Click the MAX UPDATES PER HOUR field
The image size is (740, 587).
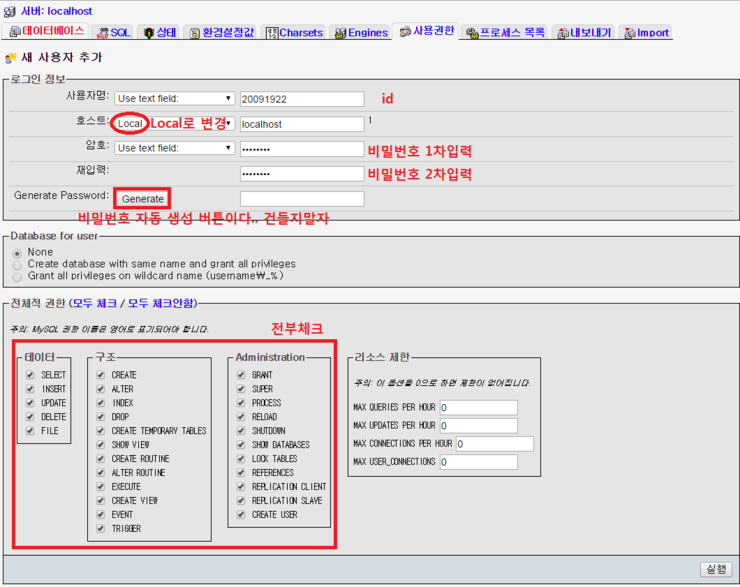(x=479, y=426)
